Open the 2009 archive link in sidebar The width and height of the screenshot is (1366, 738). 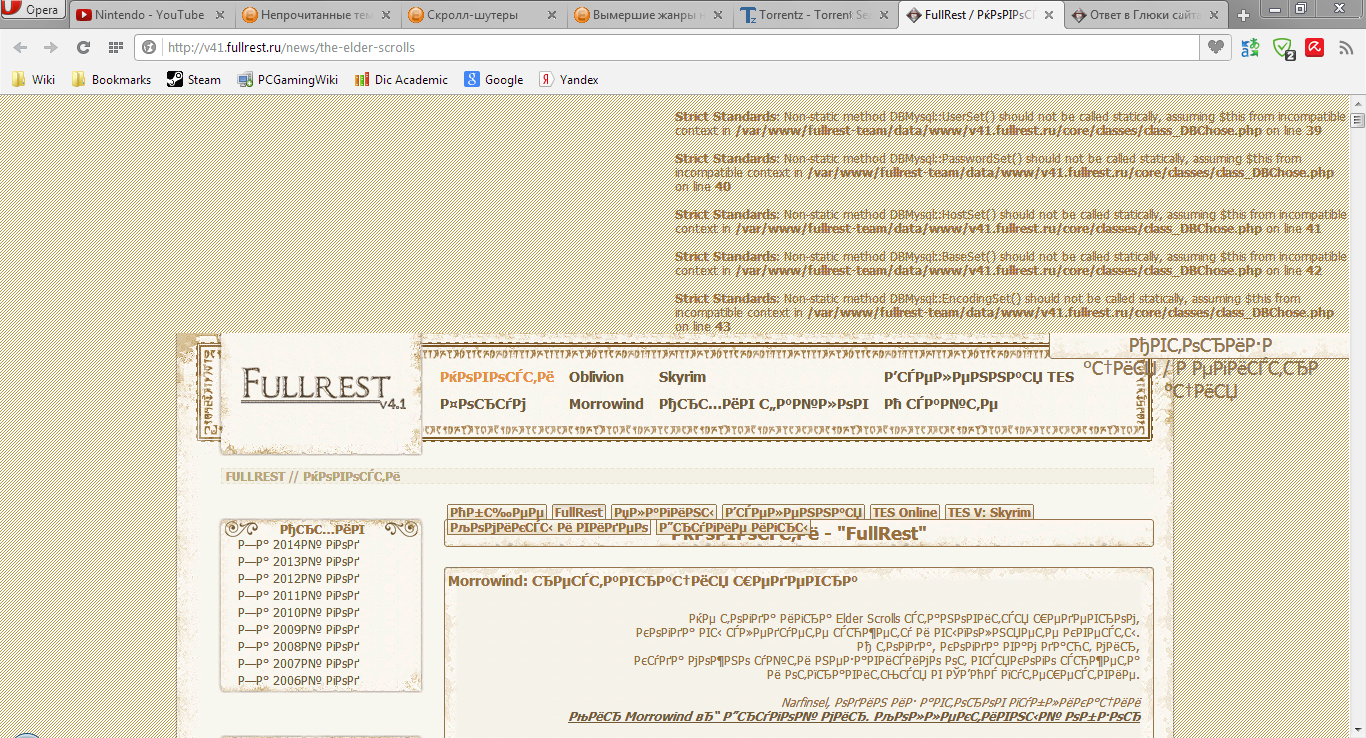click(x=298, y=630)
